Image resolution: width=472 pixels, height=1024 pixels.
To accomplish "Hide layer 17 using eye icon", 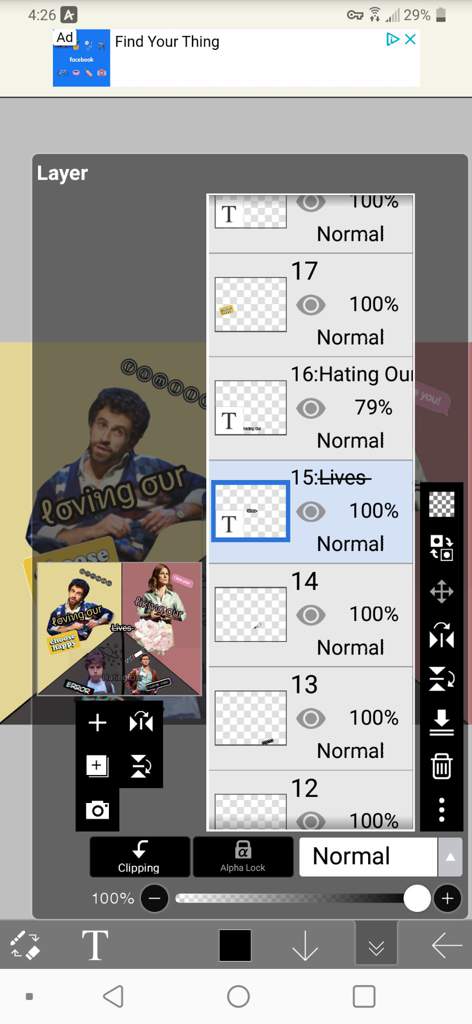I will 311,304.
